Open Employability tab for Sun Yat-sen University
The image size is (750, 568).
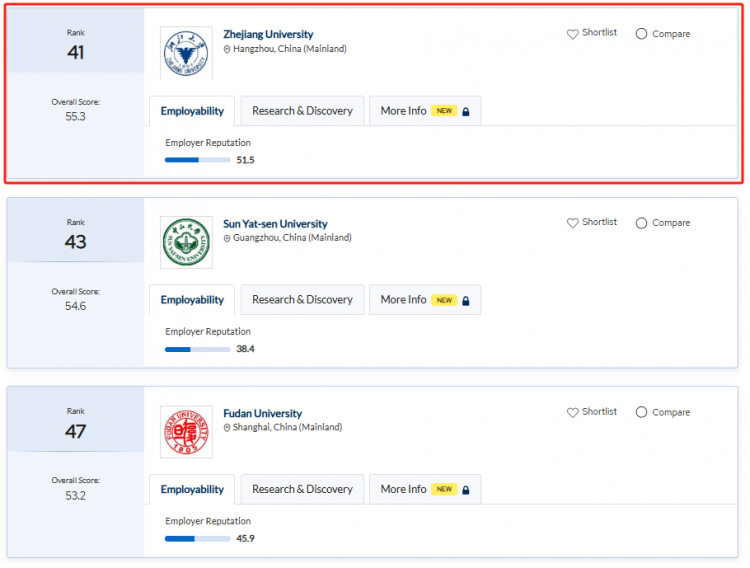(x=192, y=300)
